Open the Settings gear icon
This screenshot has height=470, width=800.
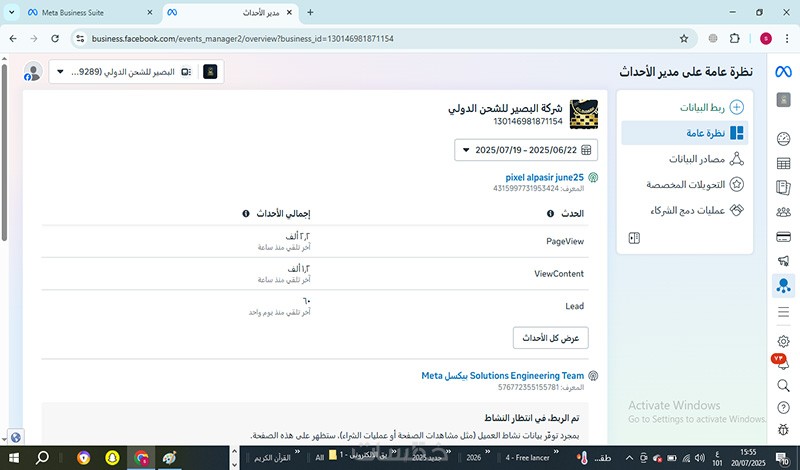tap(783, 341)
